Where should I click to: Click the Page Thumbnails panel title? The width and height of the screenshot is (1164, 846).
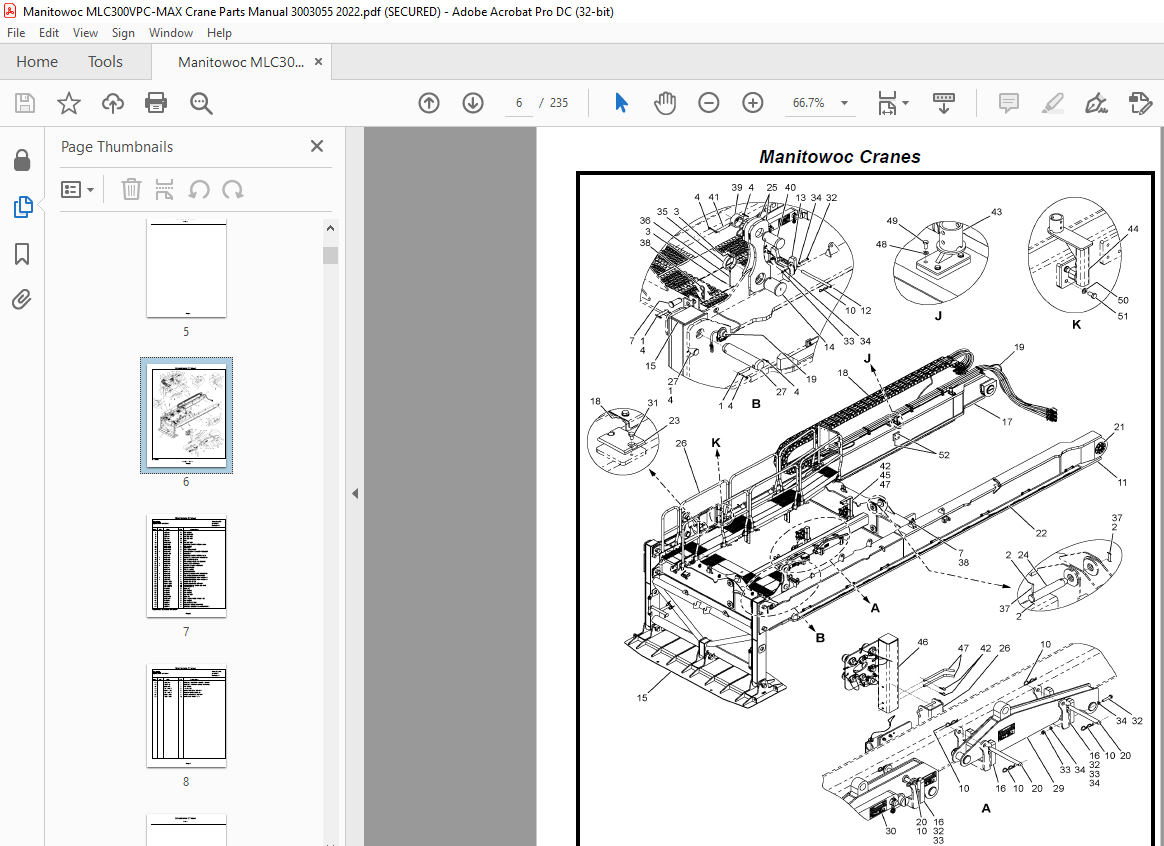point(117,147)
